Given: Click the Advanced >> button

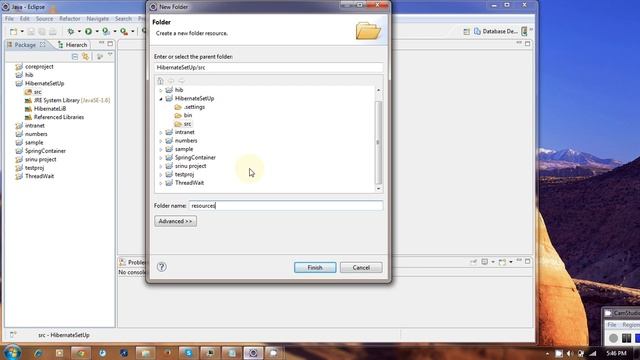Looking at the screenshot, I should [x=176, y=221].
